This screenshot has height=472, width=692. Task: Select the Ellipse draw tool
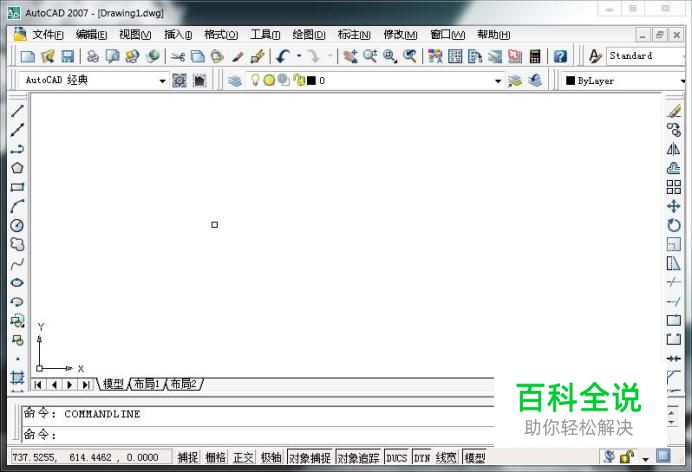[x=17, y=283]
